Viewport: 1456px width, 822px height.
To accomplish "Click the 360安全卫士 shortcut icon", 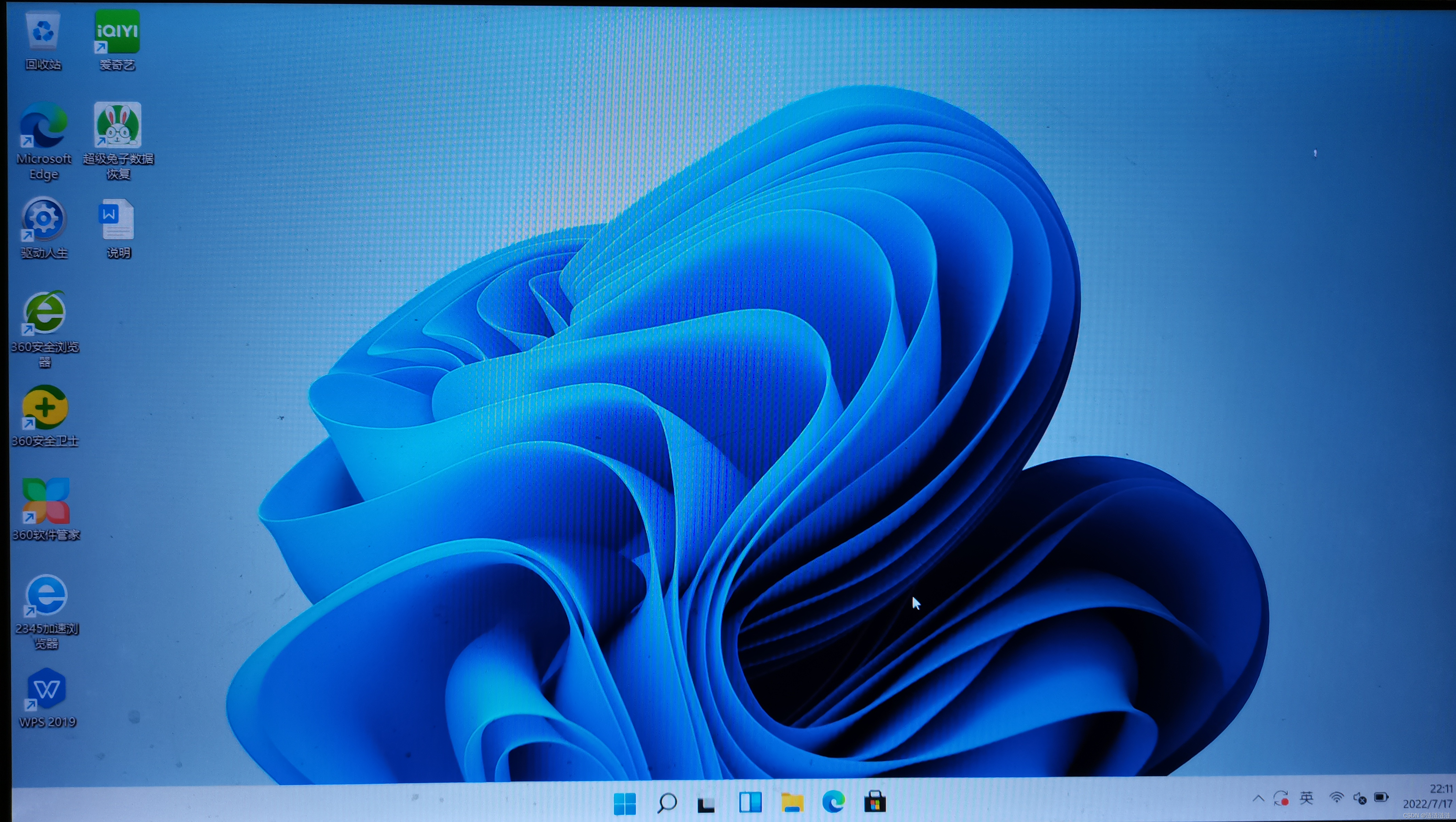I will pyautogui.click(x=45, y=408).
